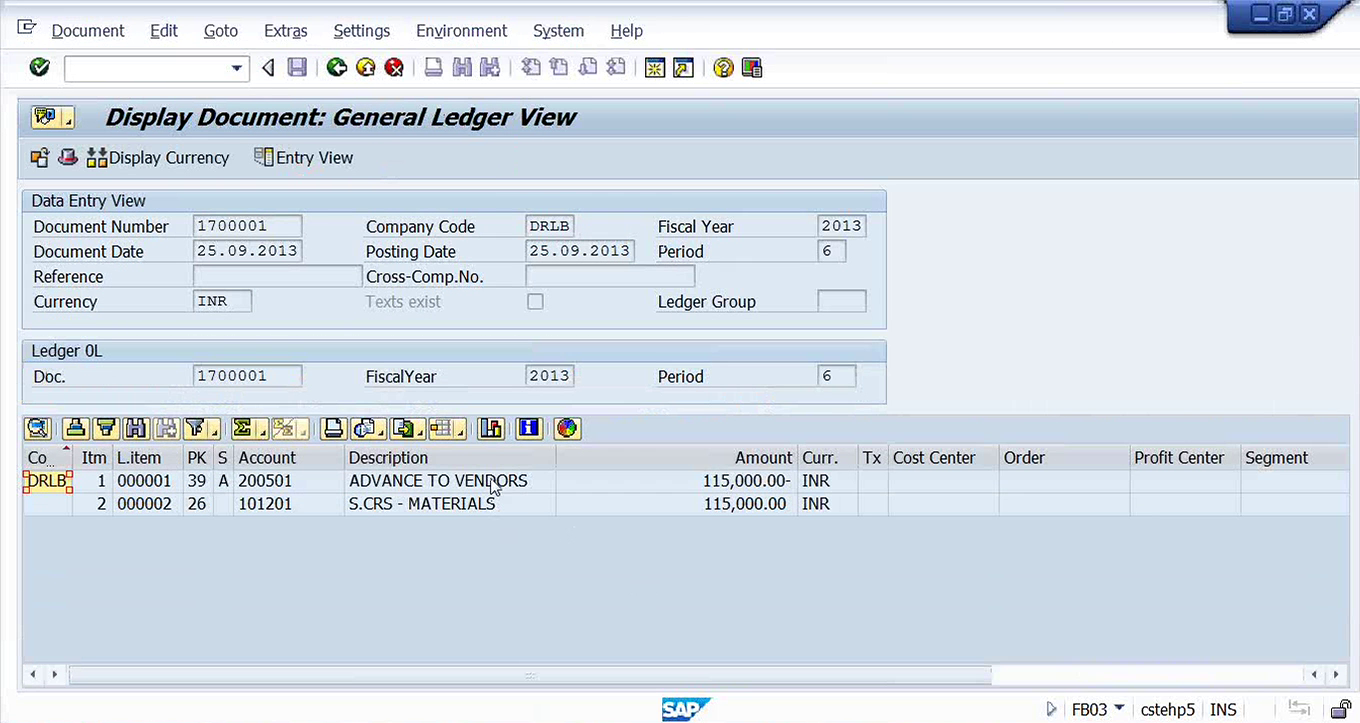
Task: Click the Profit Center column header
Action: coord(1185,458)
